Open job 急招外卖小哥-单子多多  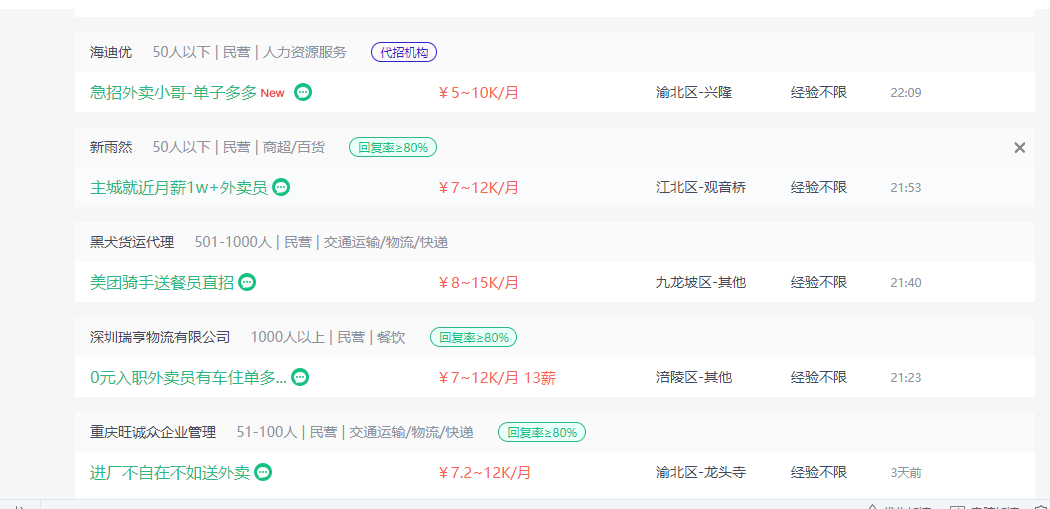pyautogui.click(x=173, y=92)
